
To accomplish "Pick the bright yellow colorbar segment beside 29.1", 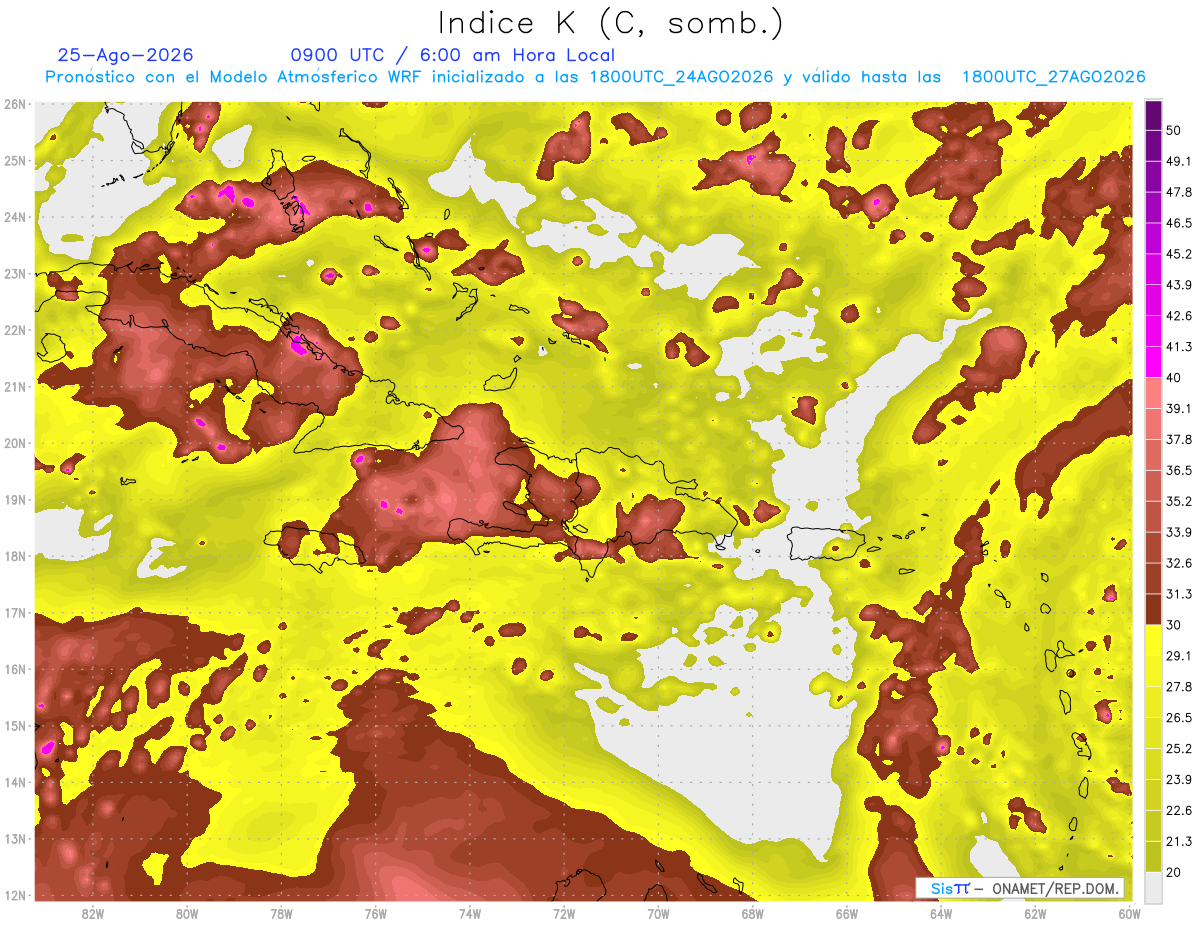I will [1153, 640].
